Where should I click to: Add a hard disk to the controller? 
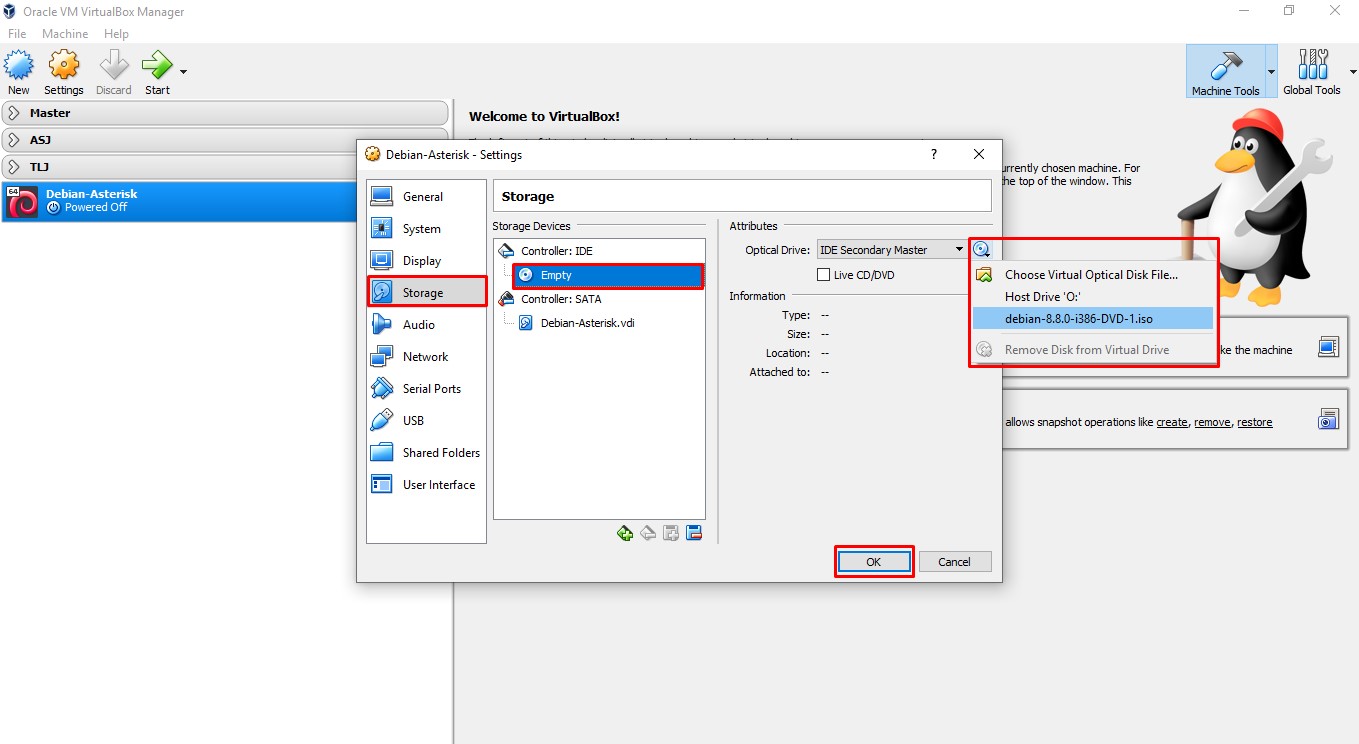coord(670,533)
